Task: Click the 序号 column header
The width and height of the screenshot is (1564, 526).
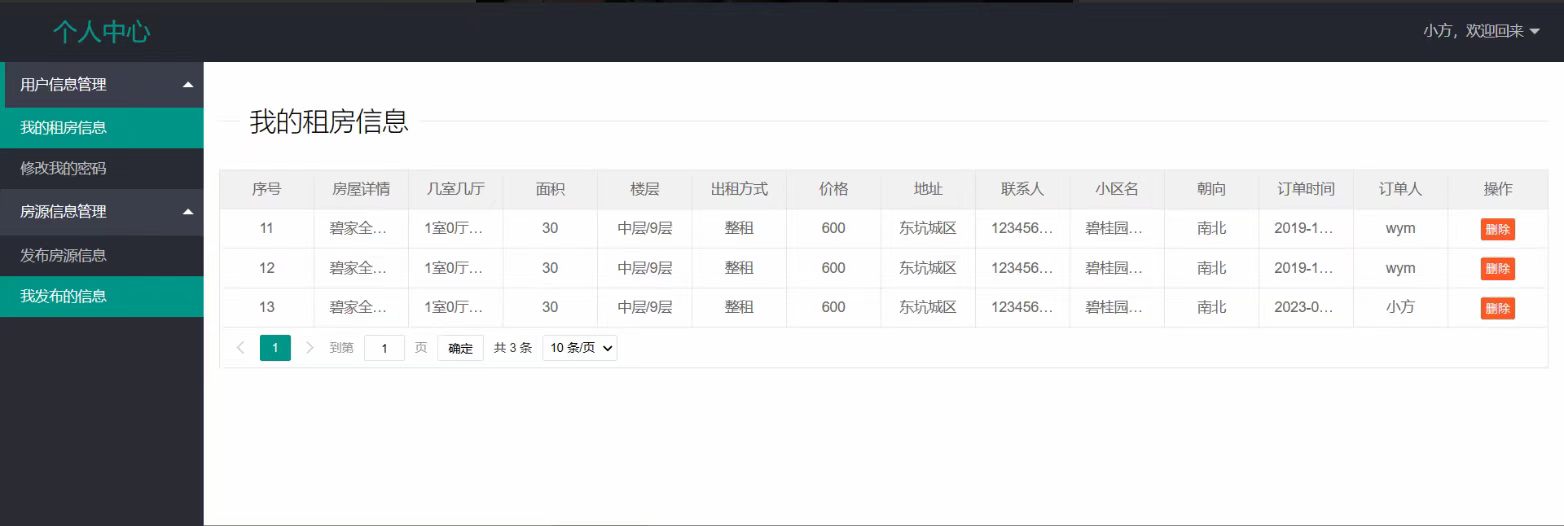Action: click(x=266, y=189)
